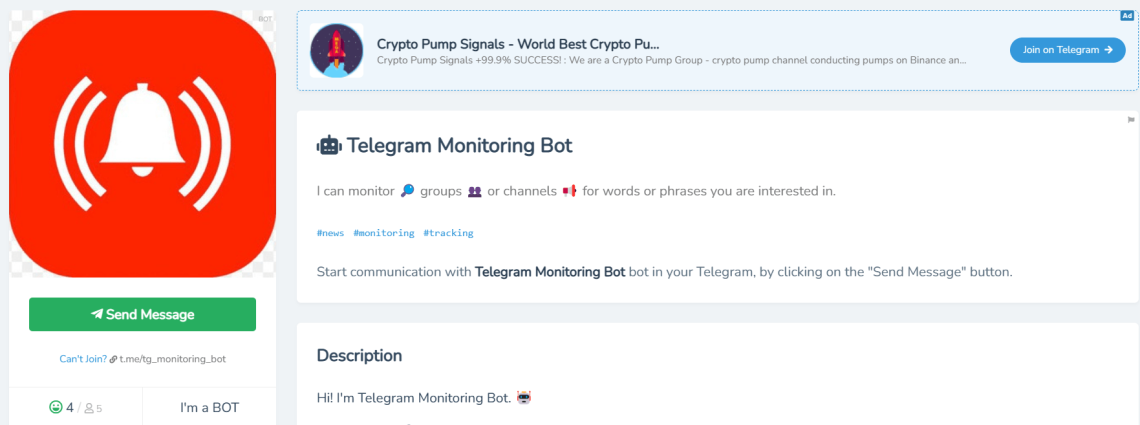Click the member count person icon

pos(89,408)
